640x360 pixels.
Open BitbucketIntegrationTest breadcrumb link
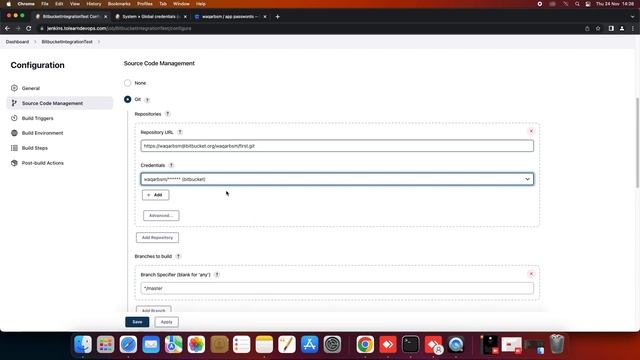pyautogui.click(x=67, y=42)
